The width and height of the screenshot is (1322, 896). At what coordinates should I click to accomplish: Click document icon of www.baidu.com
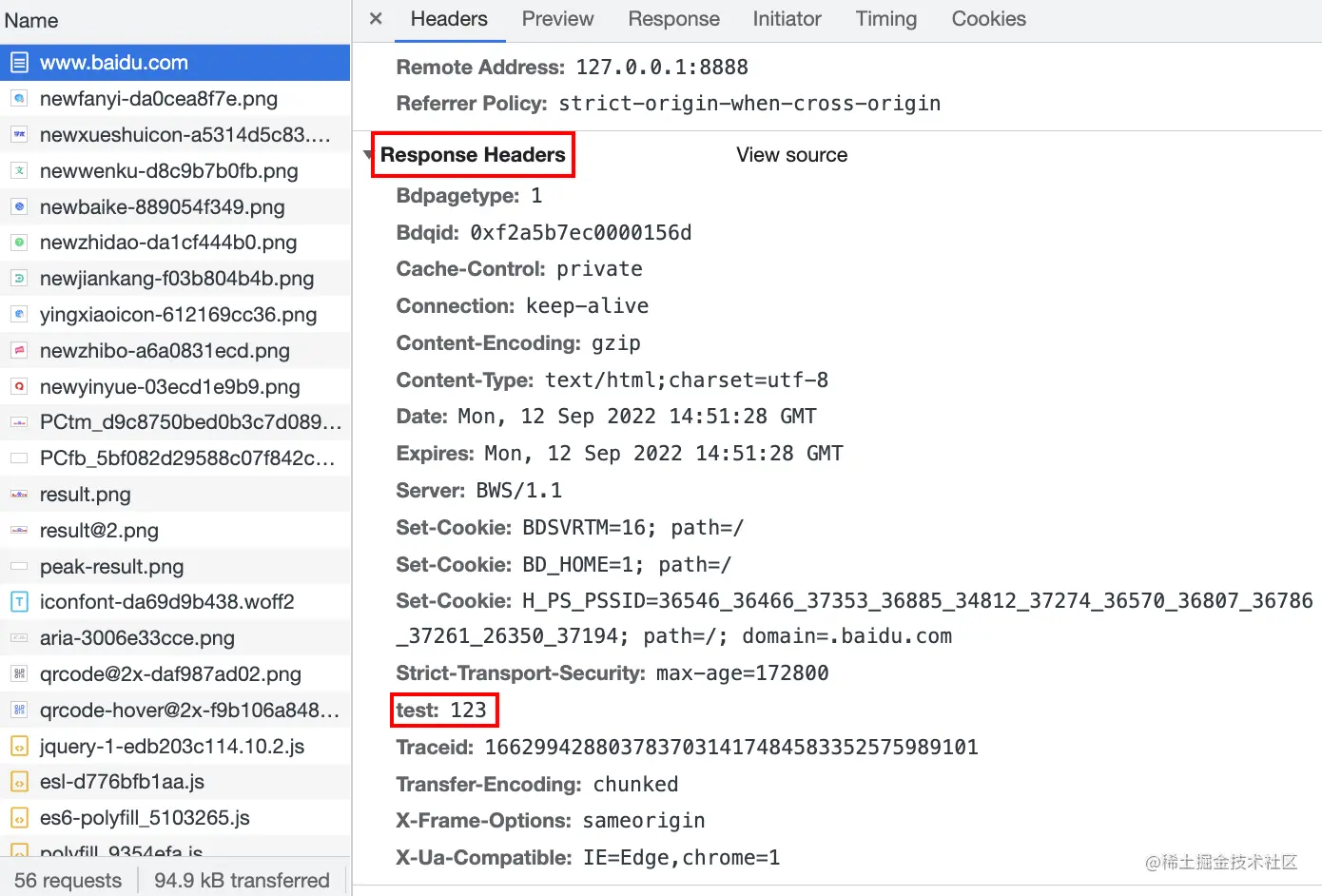[x=19, y=63]
